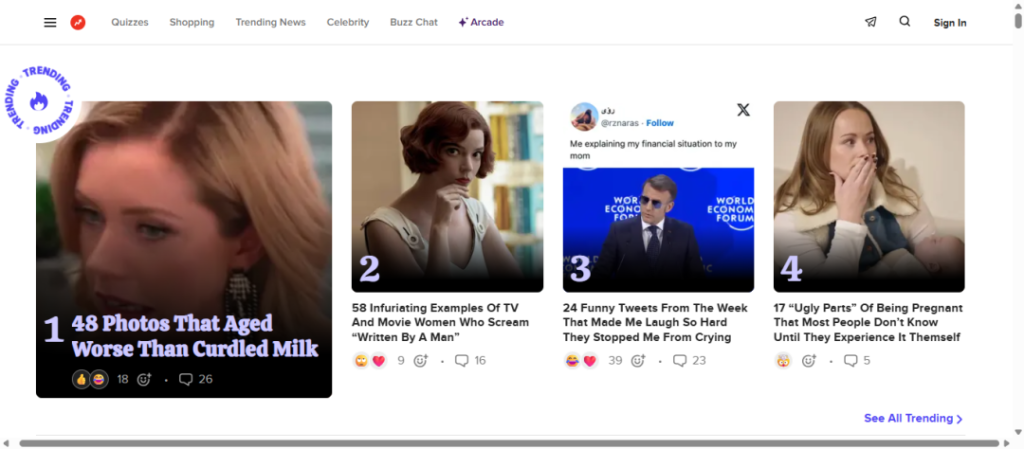Add reaction to Written By A Man article
This screenshot has width=1024, height=449.
pos(421,361)
